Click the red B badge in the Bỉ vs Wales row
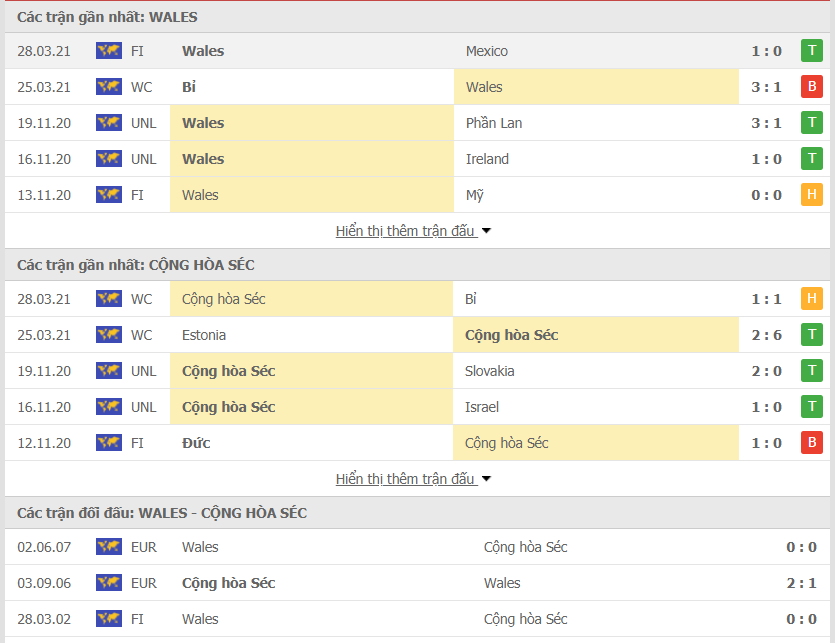 point(811,87)
